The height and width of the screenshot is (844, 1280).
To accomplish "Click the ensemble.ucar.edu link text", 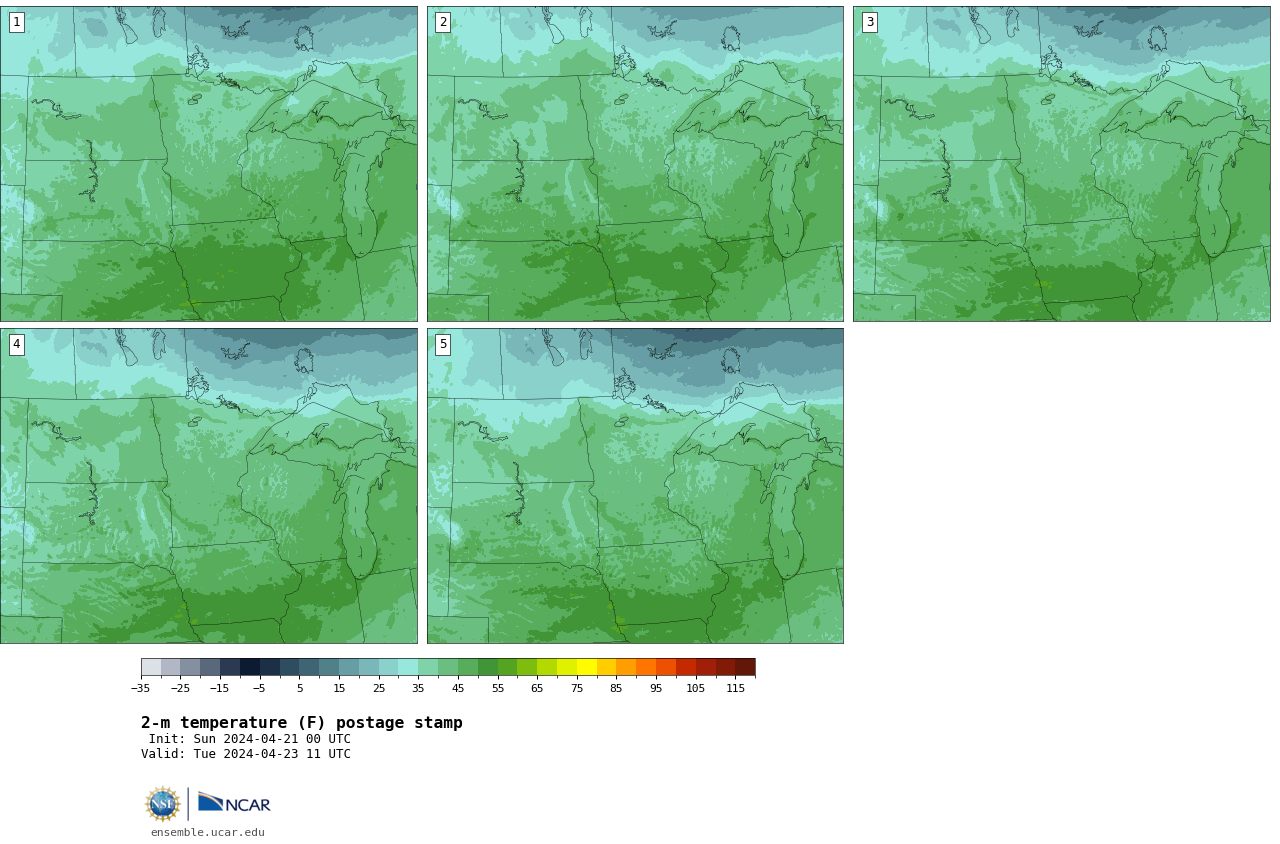I will click(208, 832).
